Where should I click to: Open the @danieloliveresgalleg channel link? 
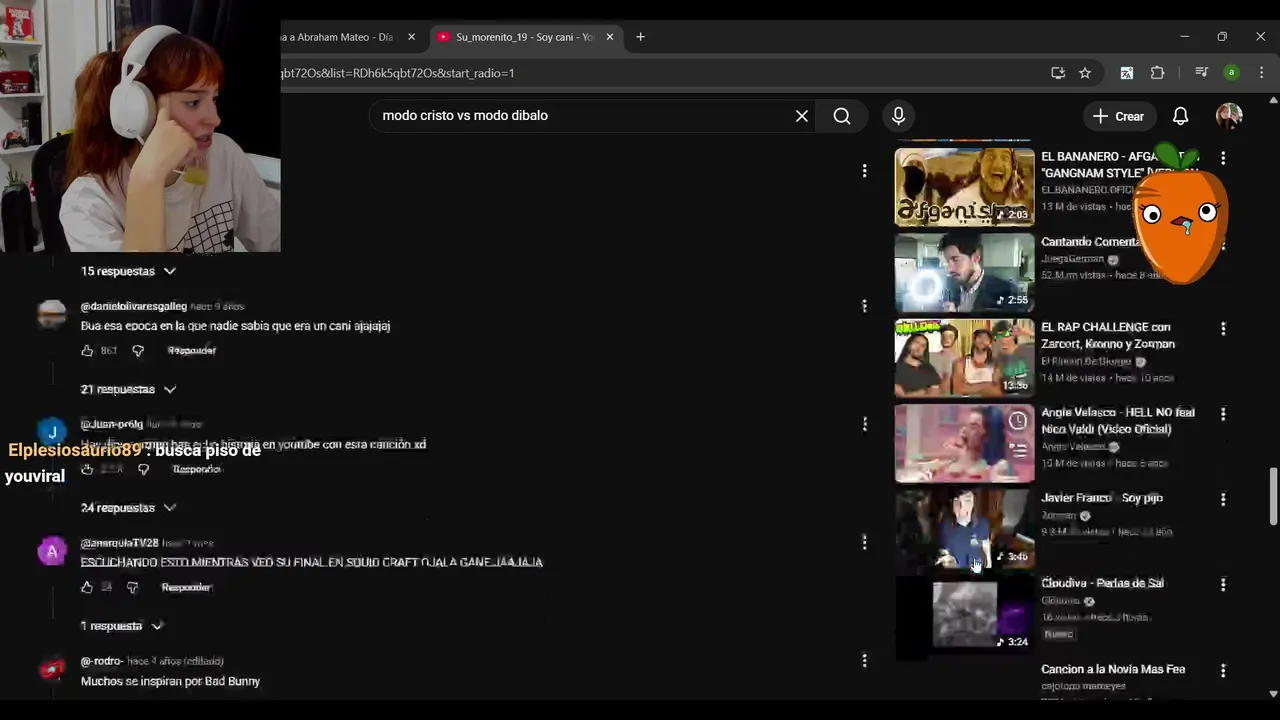tap(133, 306)
